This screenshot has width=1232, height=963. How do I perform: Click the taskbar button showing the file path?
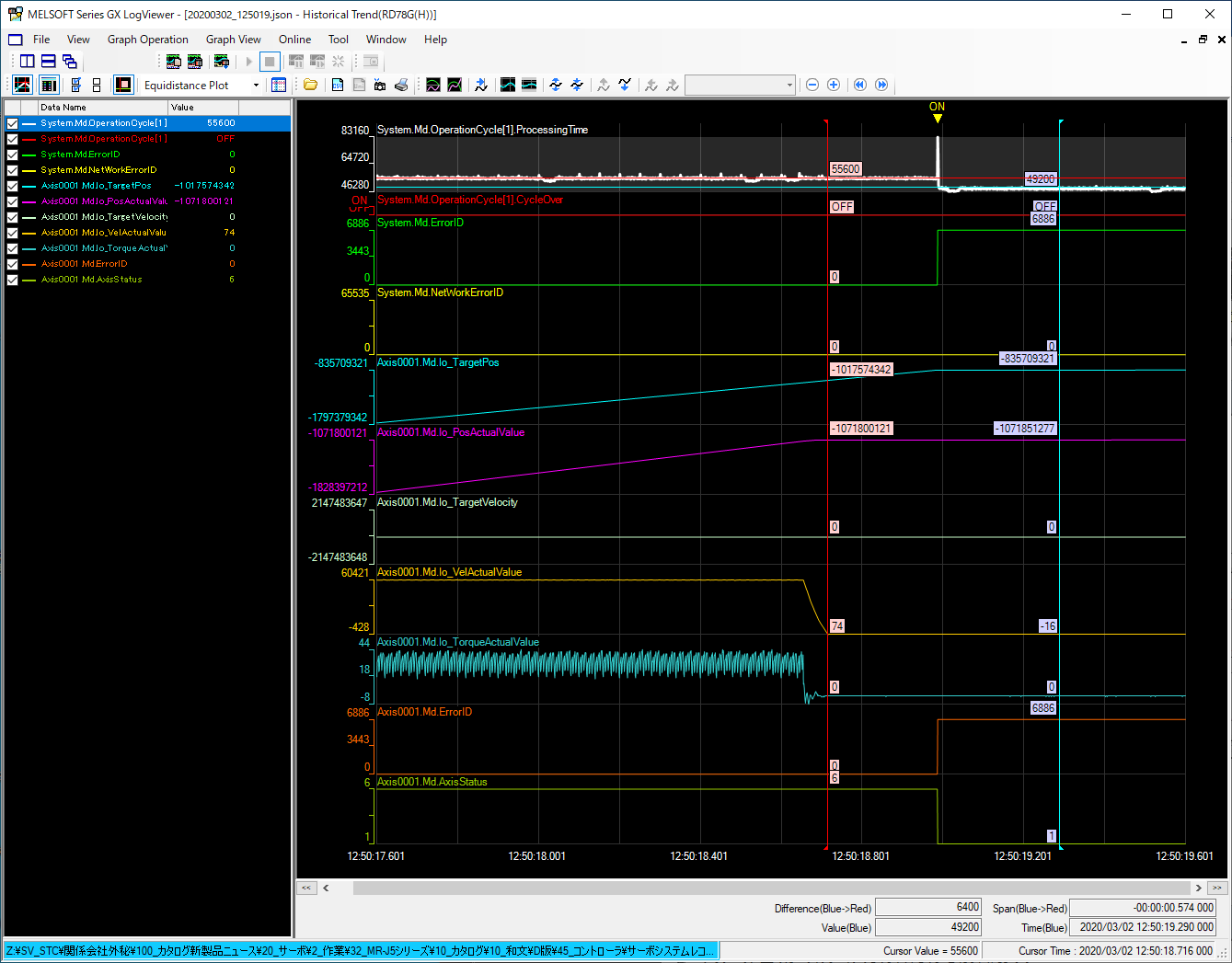pos(359,949)
